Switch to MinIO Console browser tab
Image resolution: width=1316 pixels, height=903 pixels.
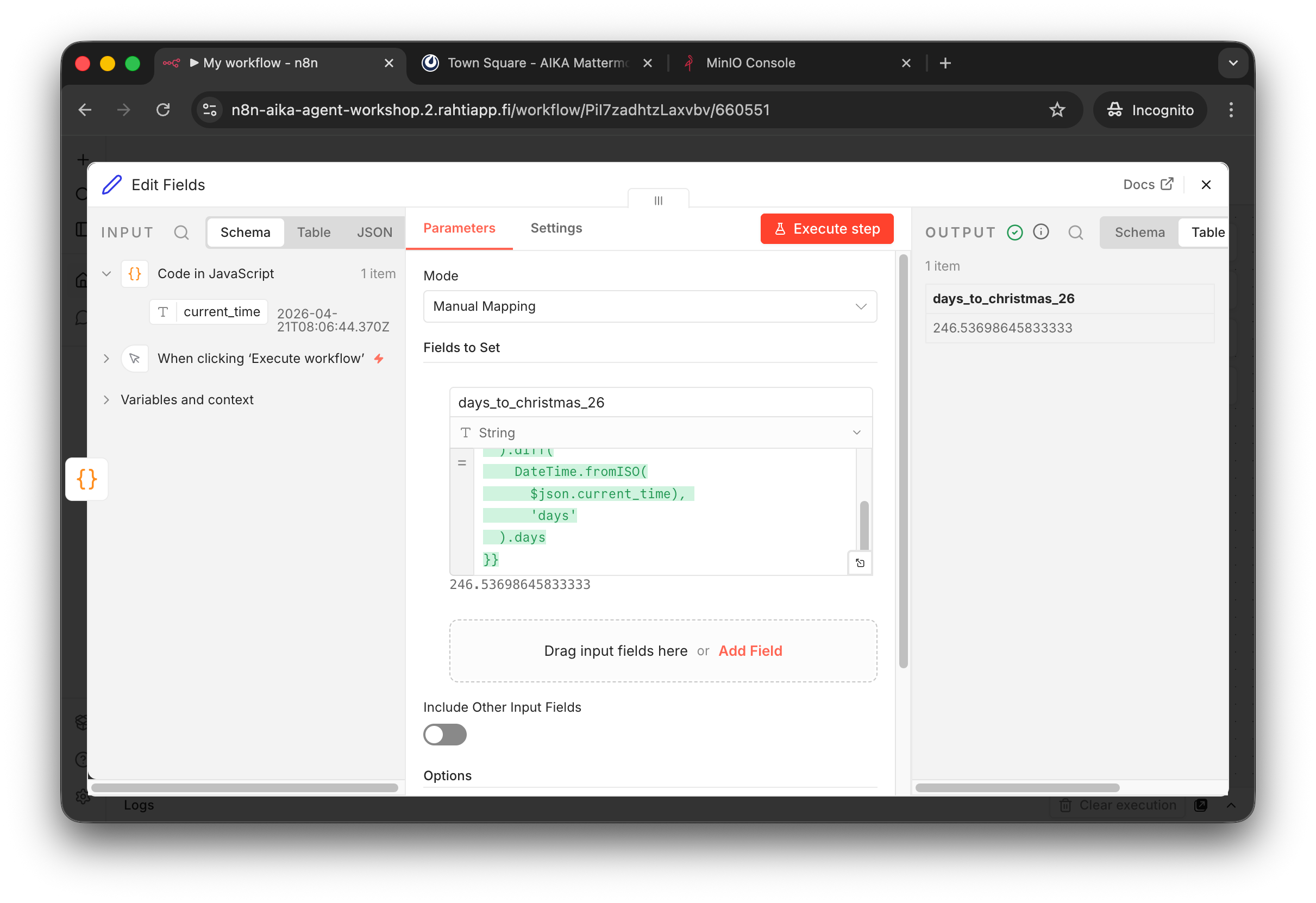click(750, 63)
